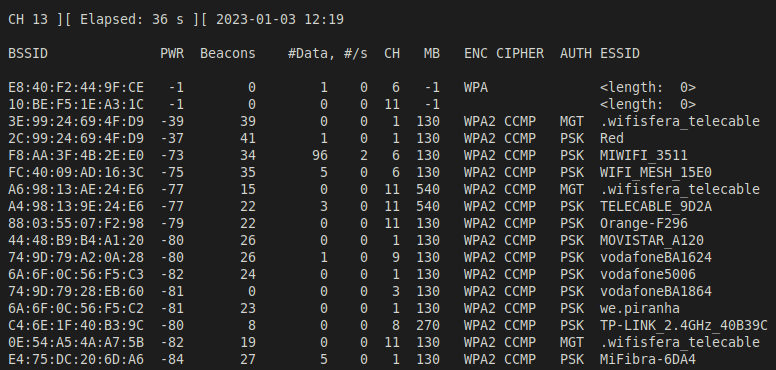Click the ESSID MOVISTAR_A120
Screen dimensions: 776x370
(652, 240)
